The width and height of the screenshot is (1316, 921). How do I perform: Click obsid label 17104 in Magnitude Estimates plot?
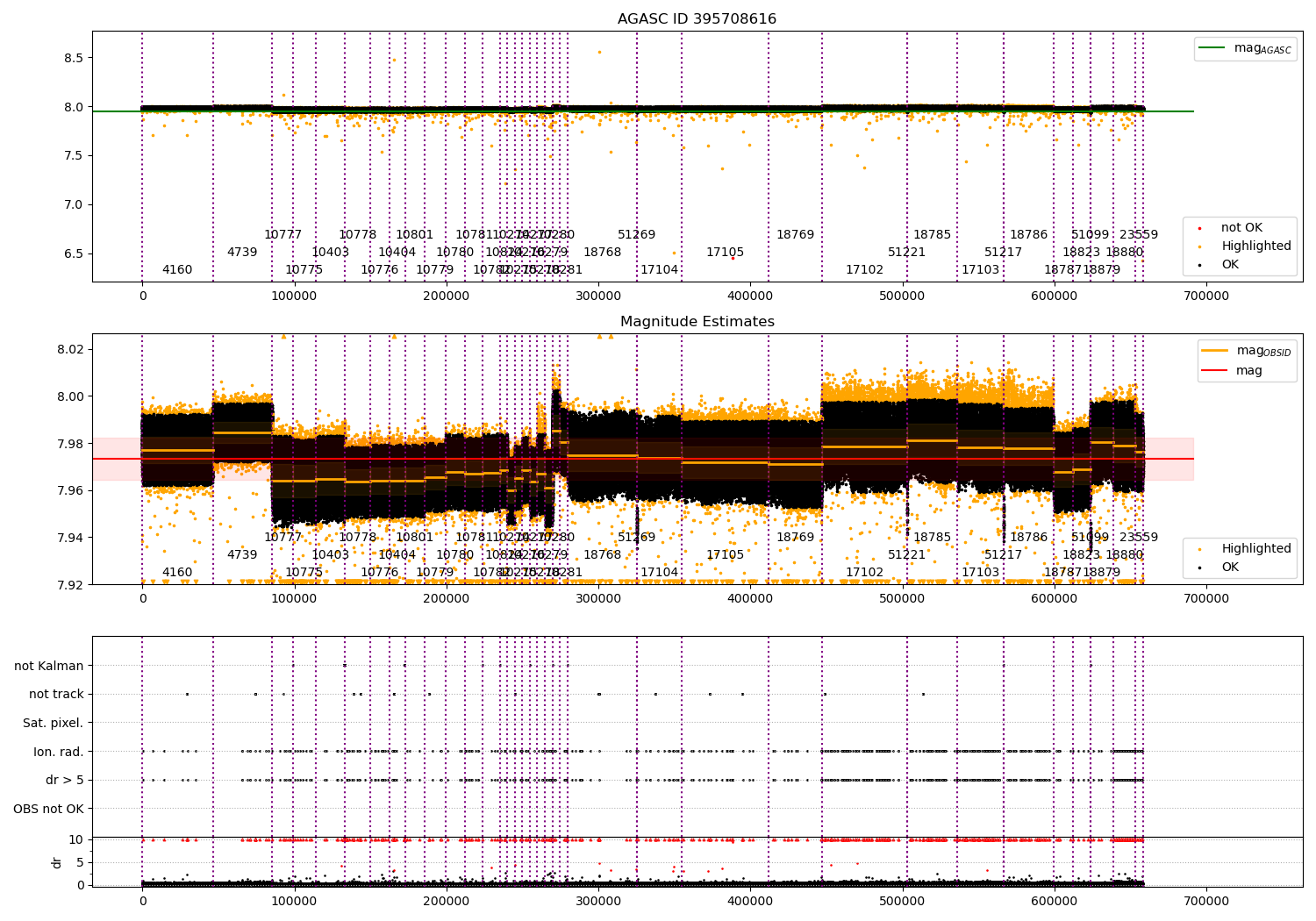(x=660, y=573)
